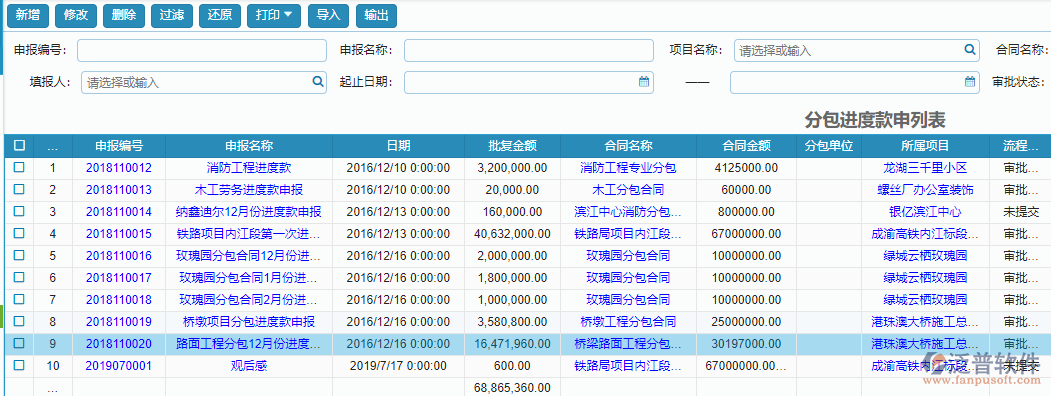The height and width of the screenshot is (396, 1051).
Task: Click the start date input of 起止日期
Action: coord(529,82)
